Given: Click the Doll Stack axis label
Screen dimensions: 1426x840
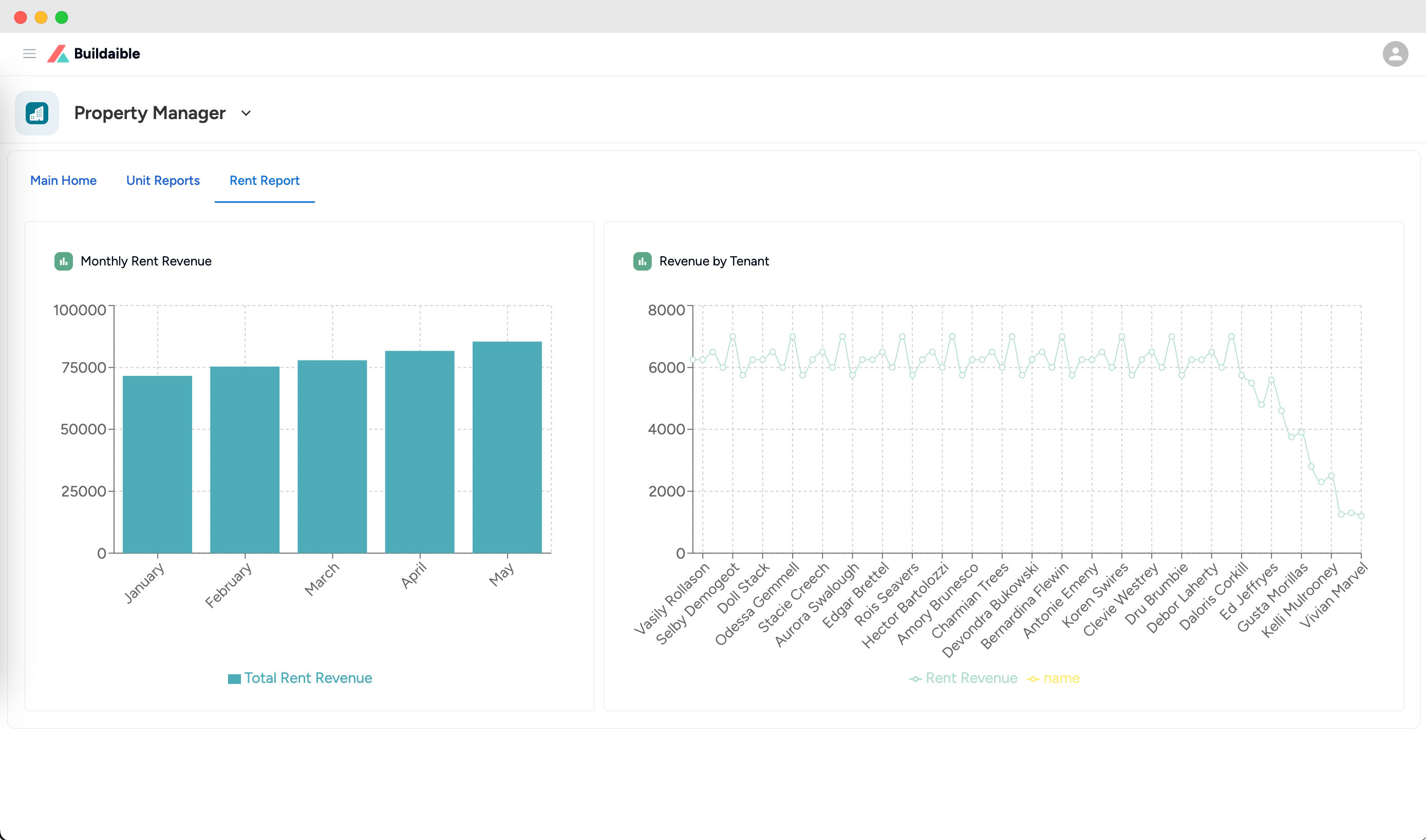Looking at the screenshot, I should [x=743, y=589].
